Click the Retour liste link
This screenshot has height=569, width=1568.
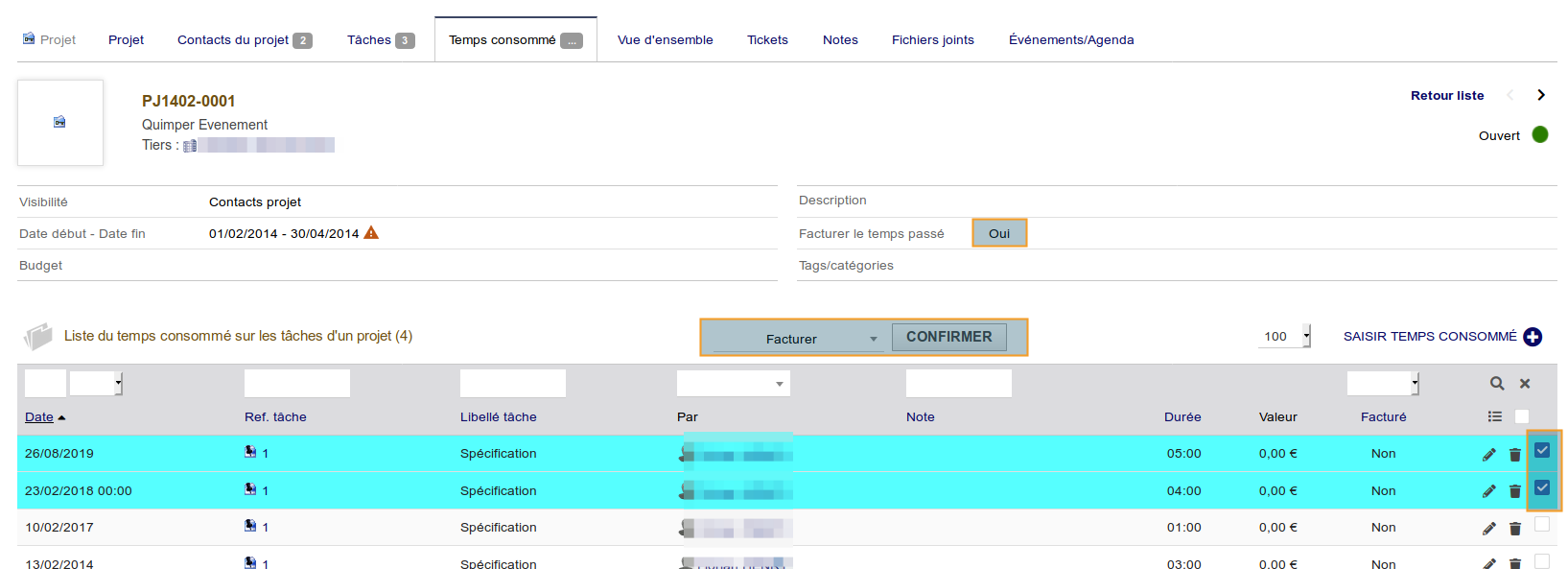pos(1446,96)
